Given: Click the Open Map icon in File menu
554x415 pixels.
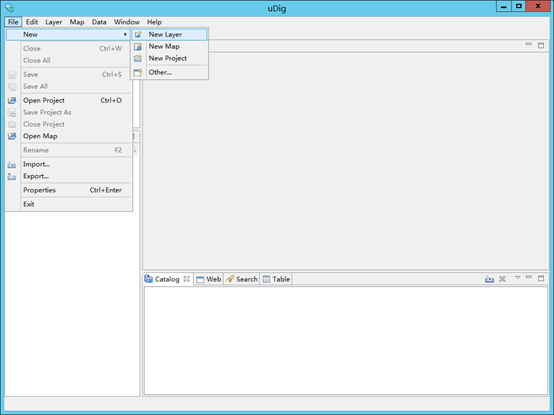Looking at the screenshot, I should (x=12, y=136).
